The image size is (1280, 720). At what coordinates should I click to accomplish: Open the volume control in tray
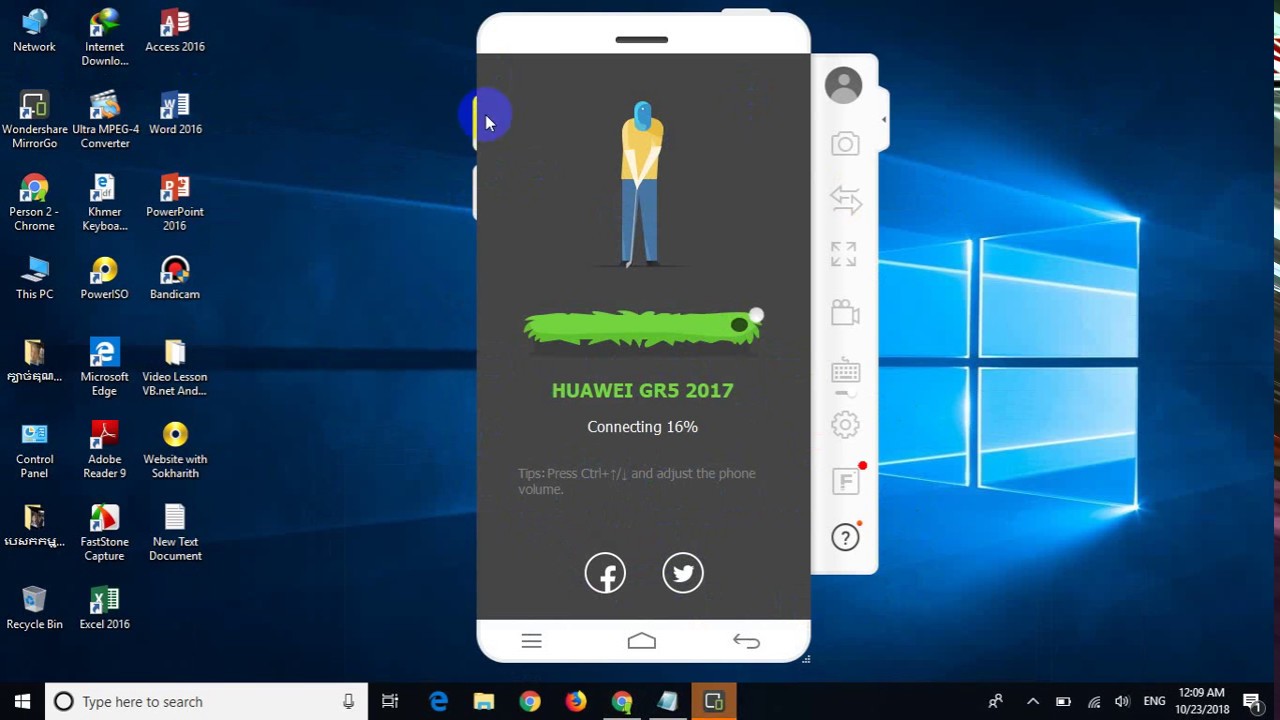1122,702
